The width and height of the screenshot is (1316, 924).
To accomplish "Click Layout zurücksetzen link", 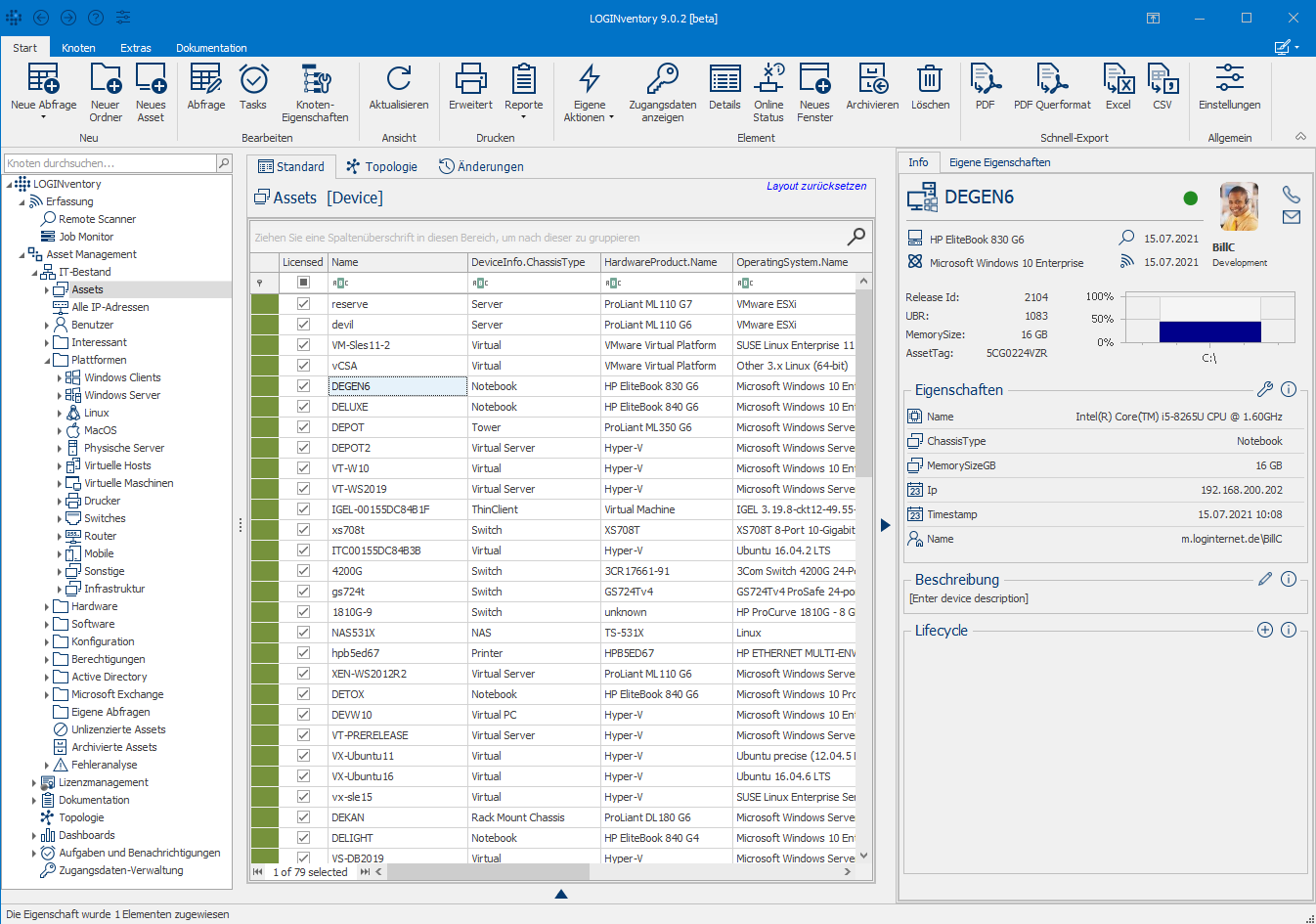I will (816, 186).
